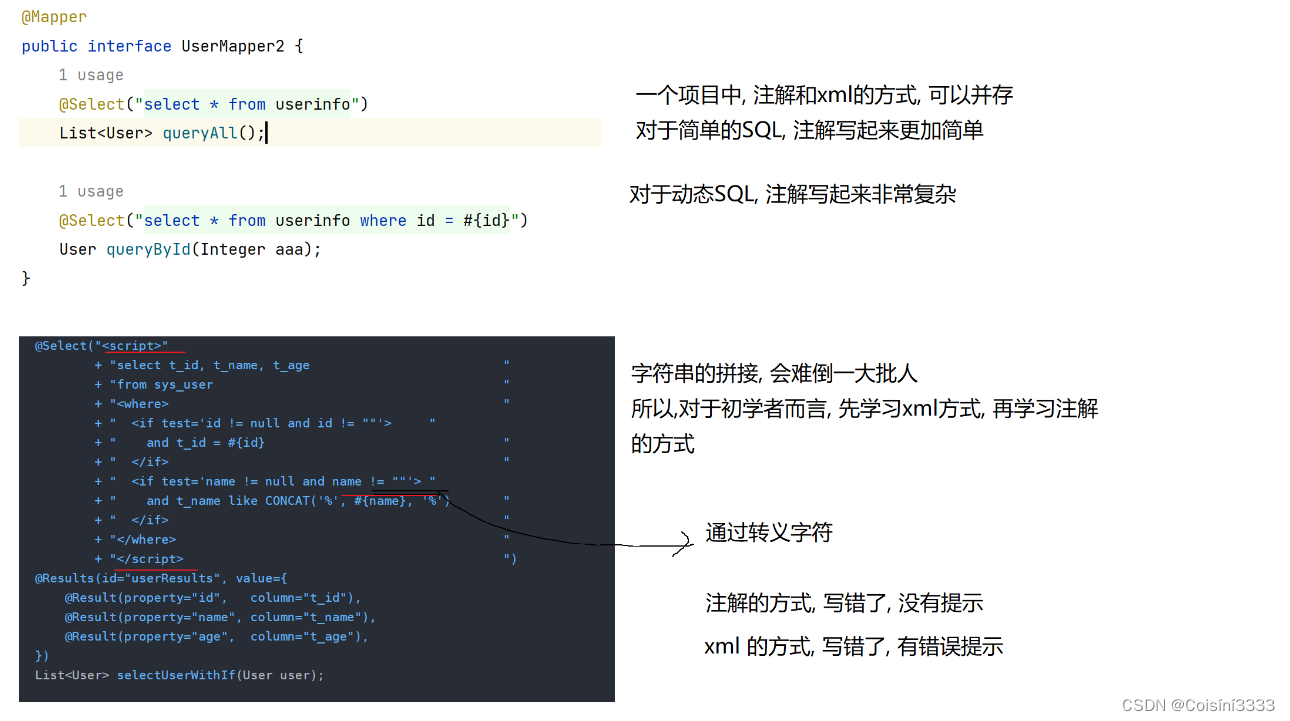
Task: Click the label '通过转义字符'
Action: [769, 533]
